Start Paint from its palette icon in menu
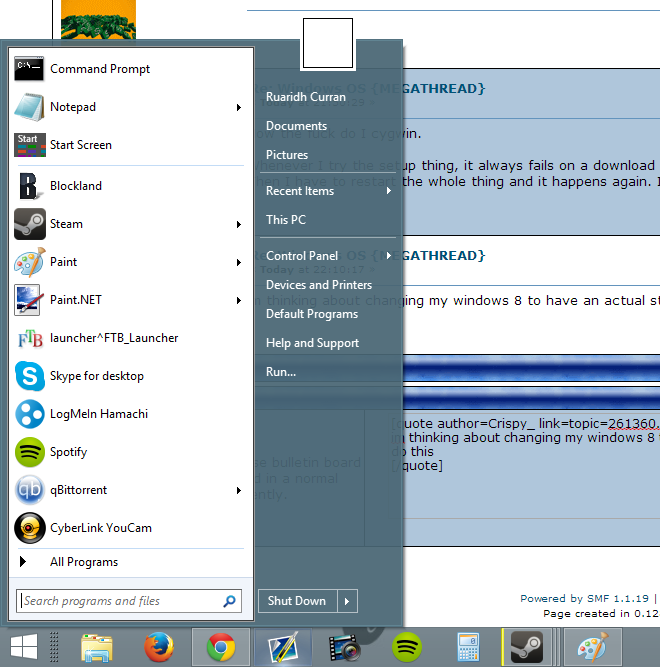The height and width of the screenshot is (667, 660). [30, 262]
